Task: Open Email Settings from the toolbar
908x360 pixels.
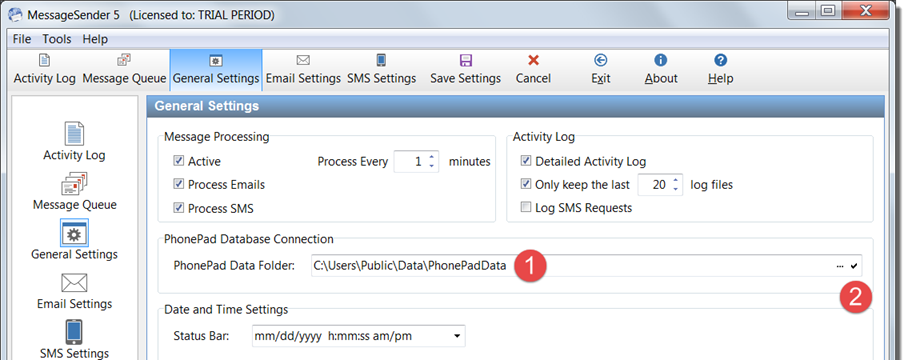Action: tap(303, 70)
